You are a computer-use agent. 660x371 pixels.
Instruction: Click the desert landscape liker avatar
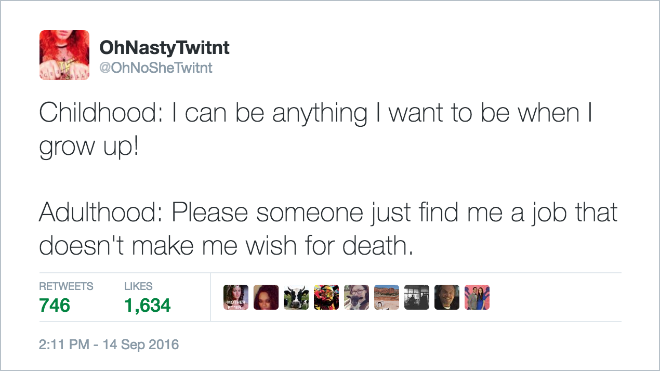(386, 297)
